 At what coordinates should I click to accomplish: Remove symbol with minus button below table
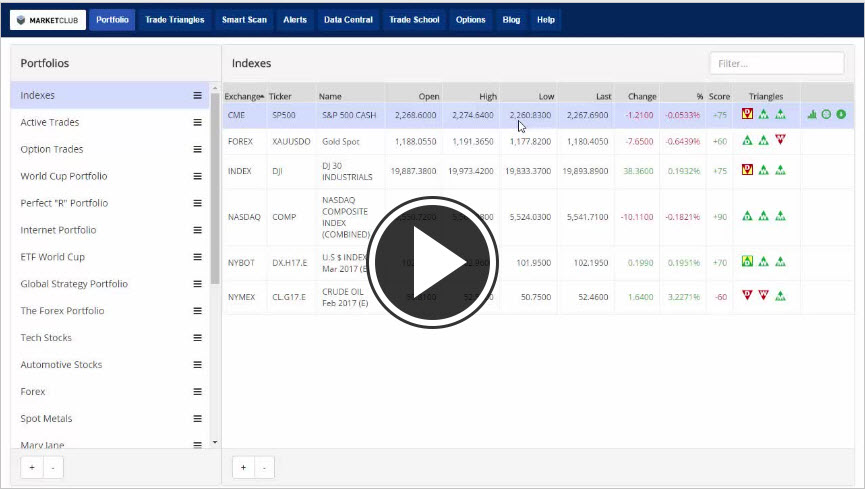264,467
